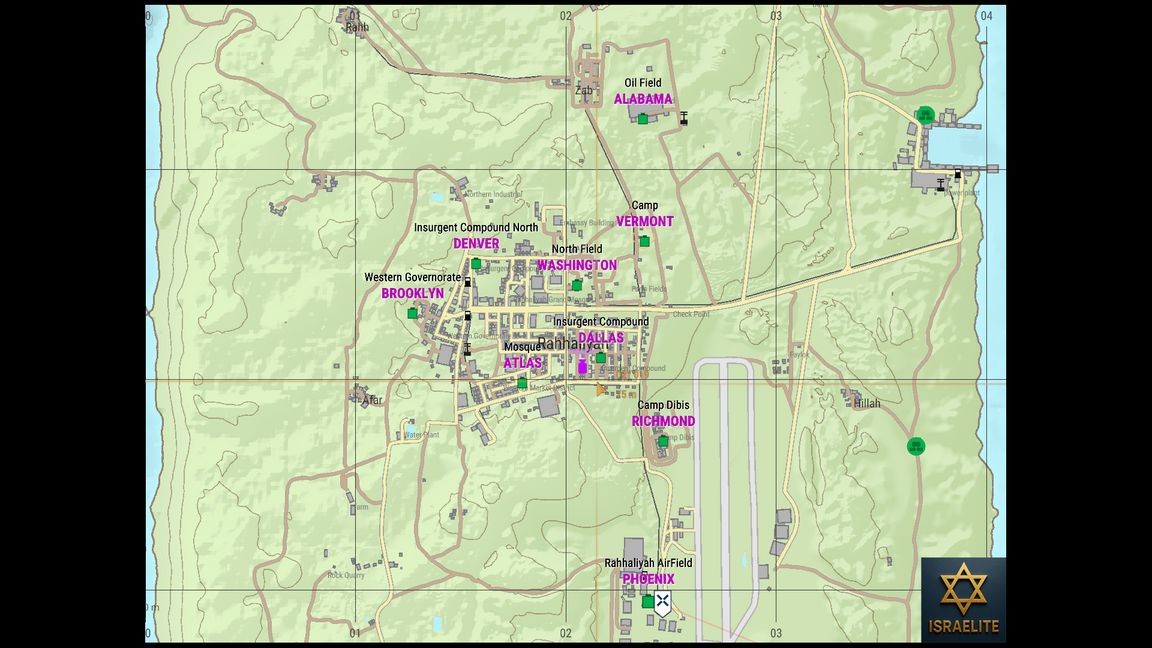The width and height of the screenshot is (1152, 648).
Task: Click the ISRAELITE Star of David logo
Action: point(963,590)
